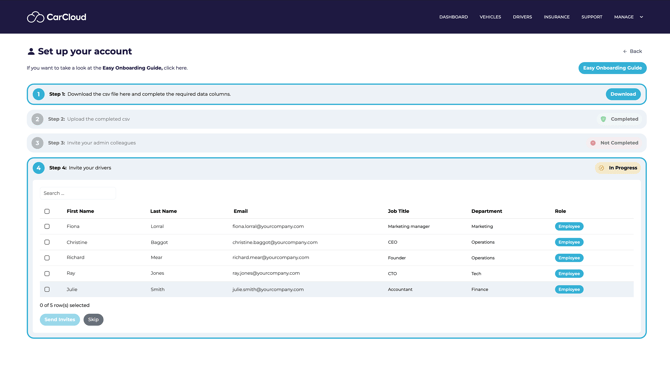
Task: Click the Easy Onboarding Guide button
Action: [612, 68]
